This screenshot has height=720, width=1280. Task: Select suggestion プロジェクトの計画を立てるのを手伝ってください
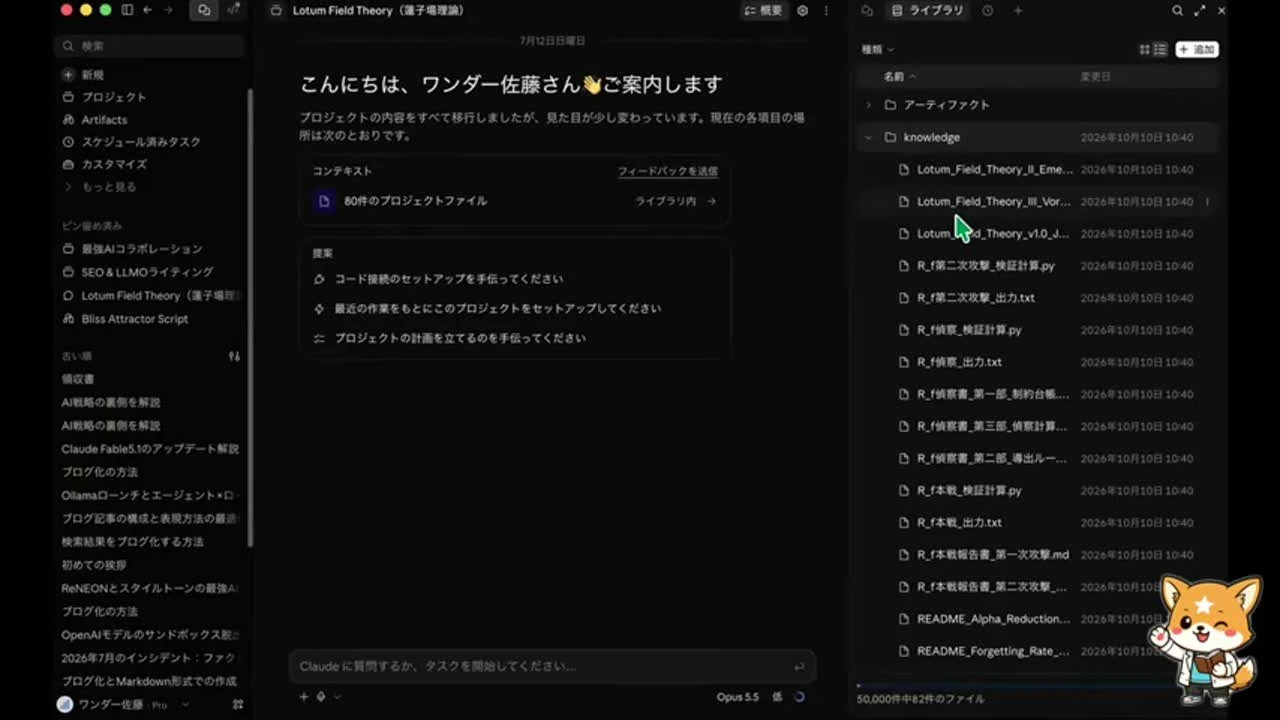point(459,338)
